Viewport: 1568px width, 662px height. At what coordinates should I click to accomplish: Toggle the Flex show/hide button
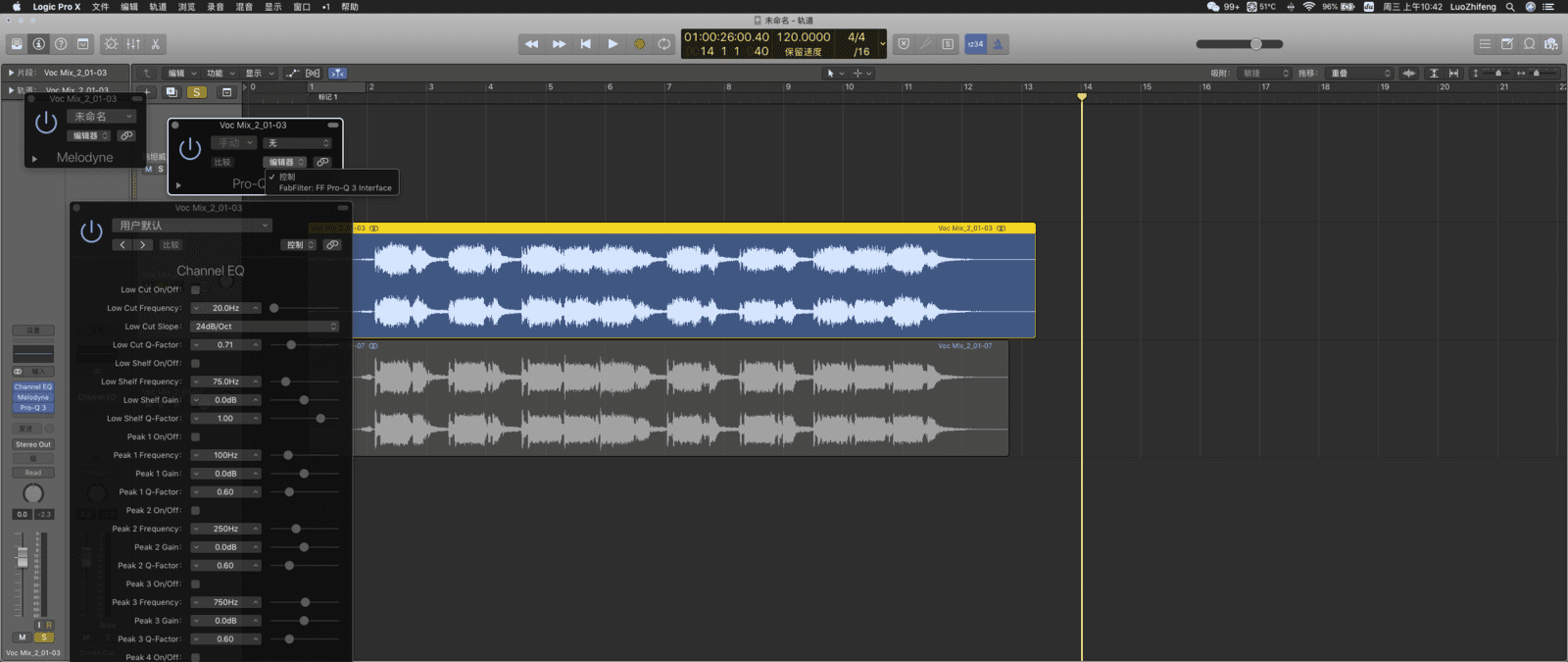[x=313, y=73]
